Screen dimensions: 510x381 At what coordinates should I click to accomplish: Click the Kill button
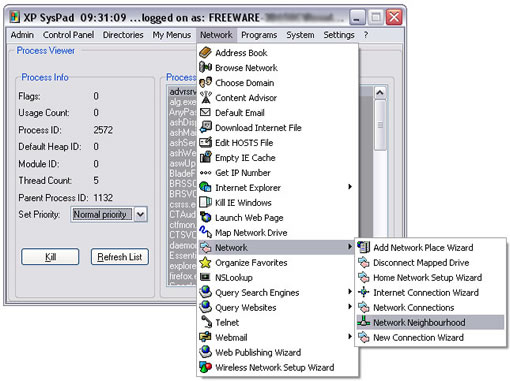click(x=50, y=257)
